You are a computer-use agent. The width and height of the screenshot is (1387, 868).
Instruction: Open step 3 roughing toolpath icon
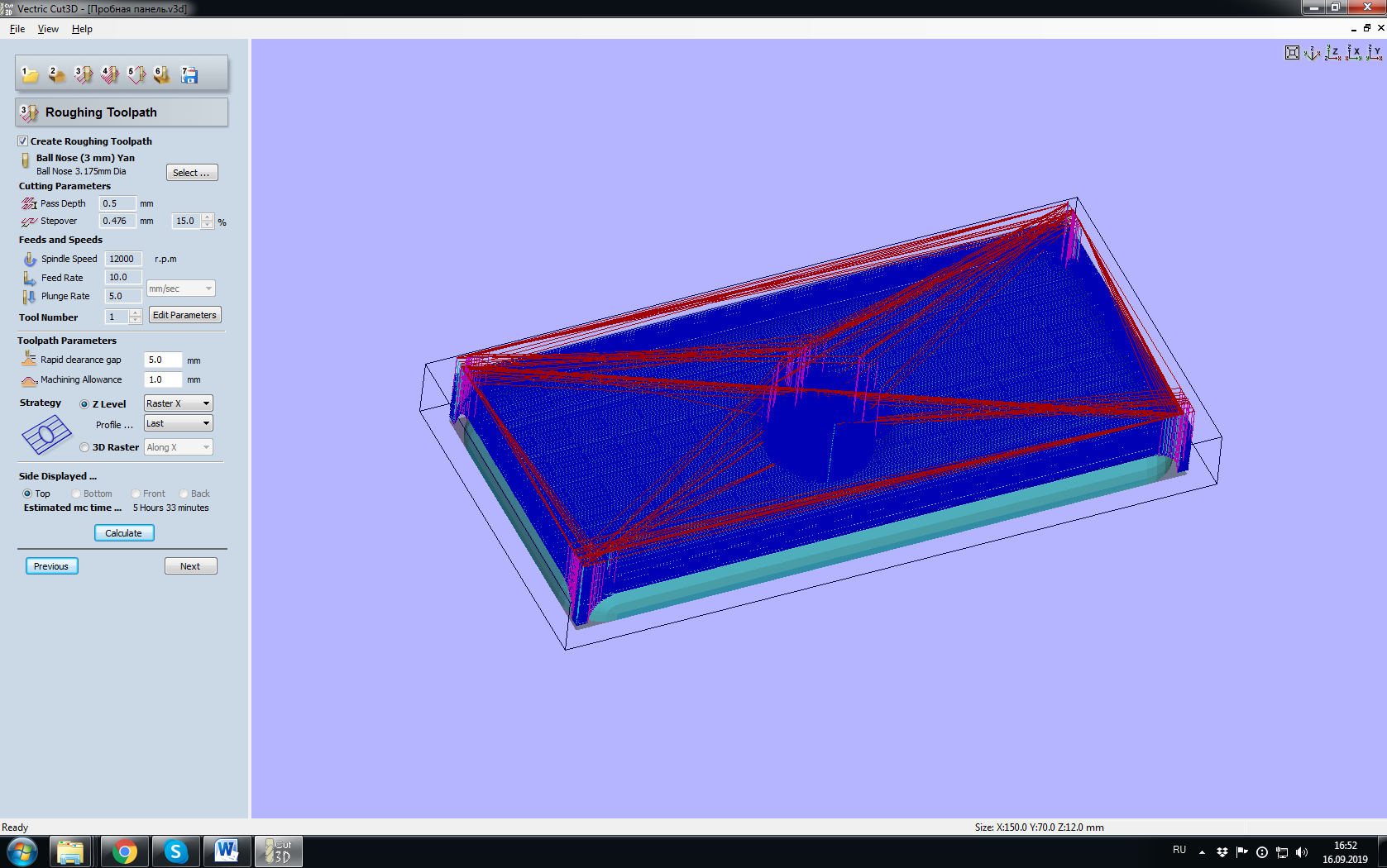click(83, 75)
